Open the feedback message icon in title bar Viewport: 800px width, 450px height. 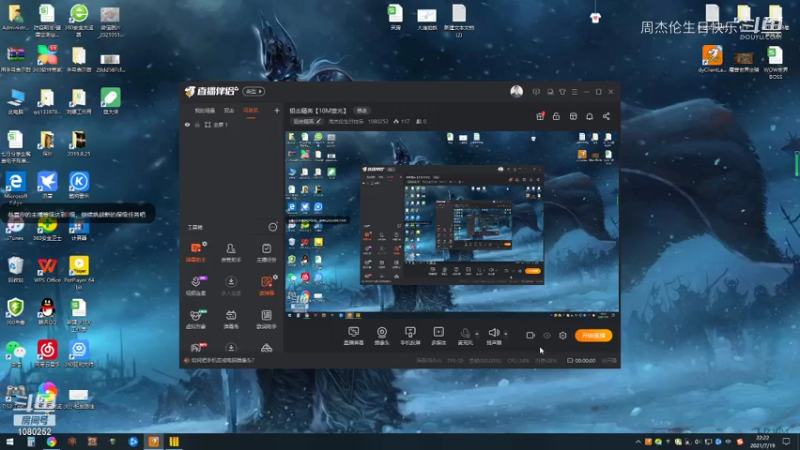(536, 92)
